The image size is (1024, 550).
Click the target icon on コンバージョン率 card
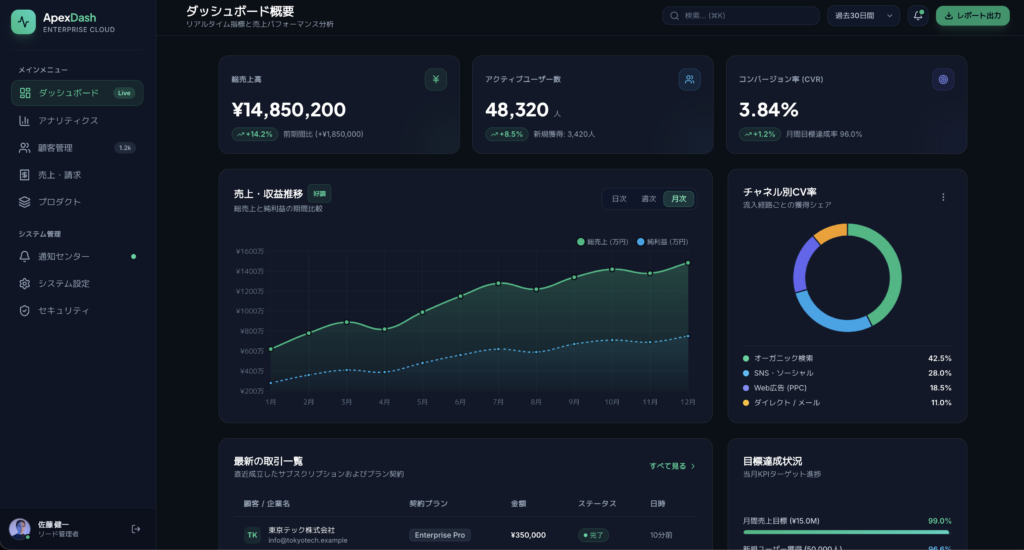pyautogui.click(x=943, y=80)
